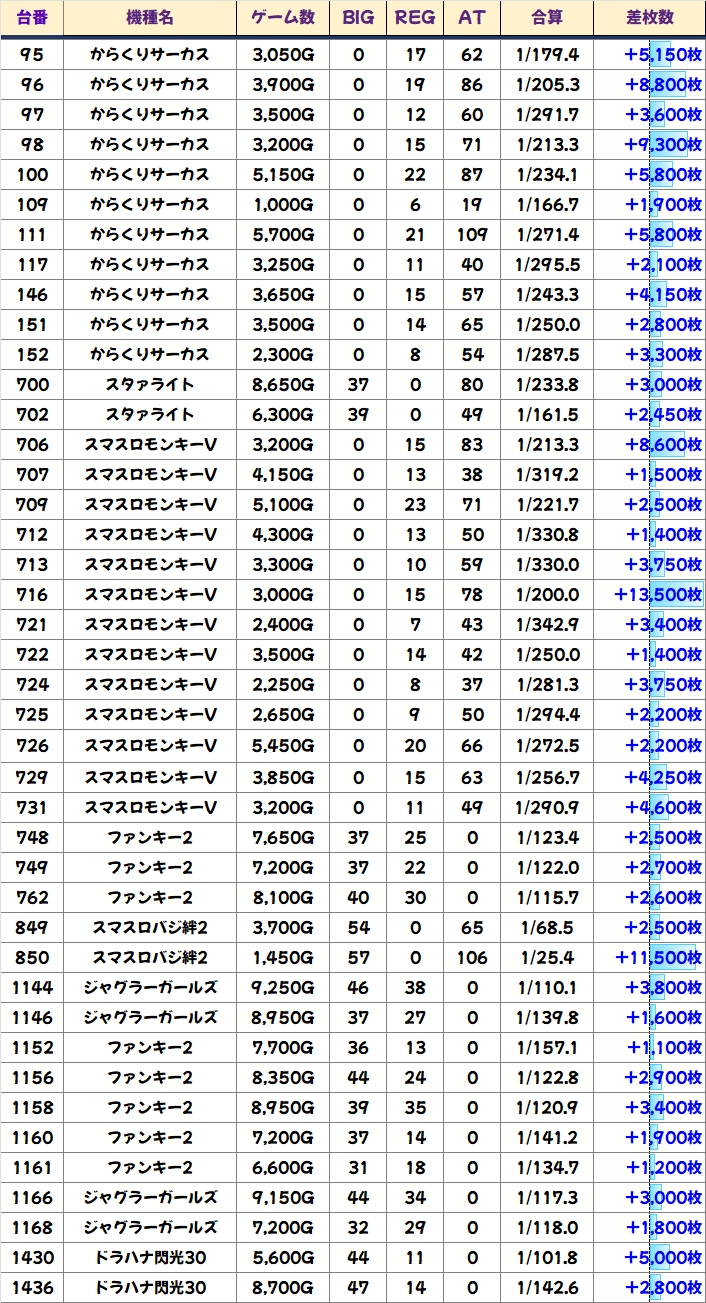Click 1/294.4 in row 725
Screen dimensions: 706x1303
(547, 715)
